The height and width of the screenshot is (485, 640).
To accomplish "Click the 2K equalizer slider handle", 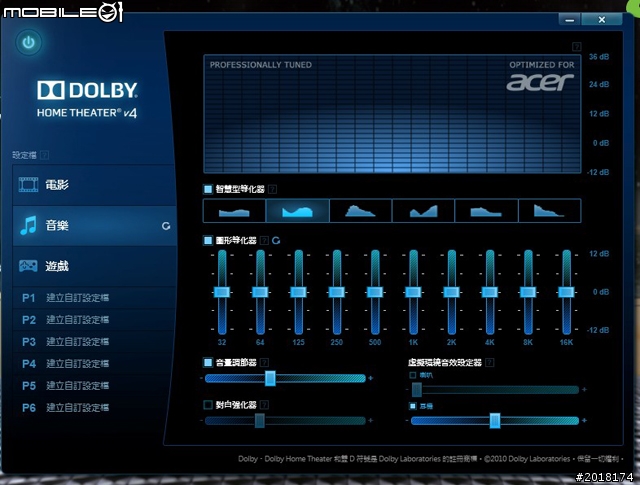I will (x=451, y=292).
